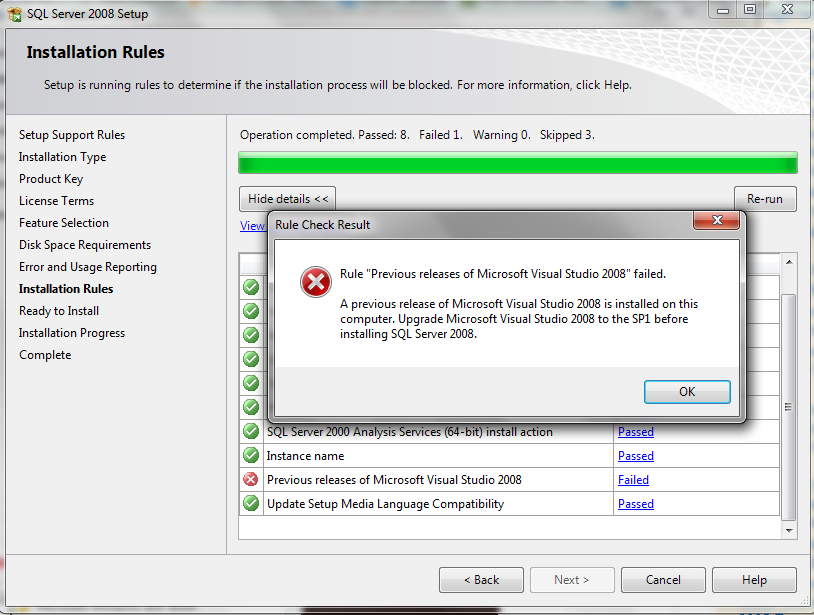The image size is (814, 615).
Task: Open the View detailed report link
Action: [252, 226]
